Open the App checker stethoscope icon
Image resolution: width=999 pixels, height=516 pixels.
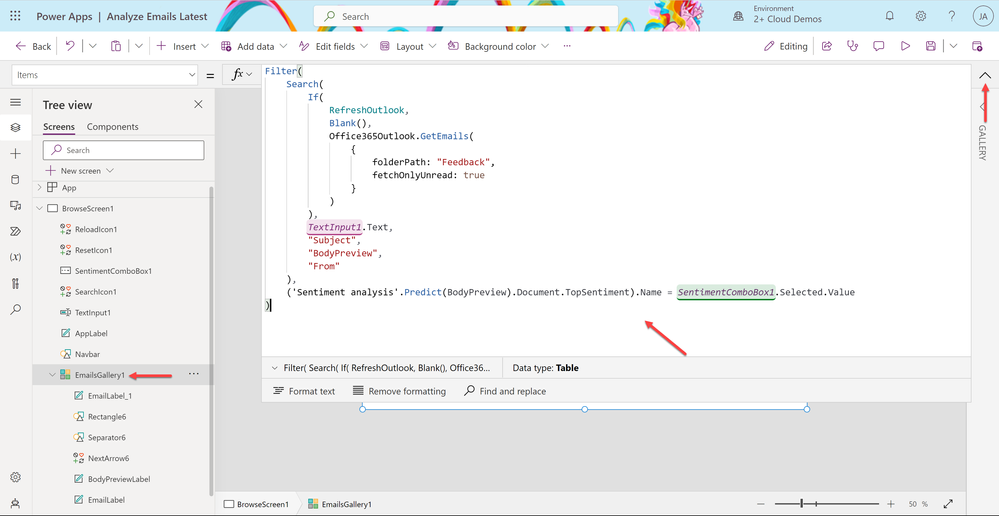coord(852,46)
